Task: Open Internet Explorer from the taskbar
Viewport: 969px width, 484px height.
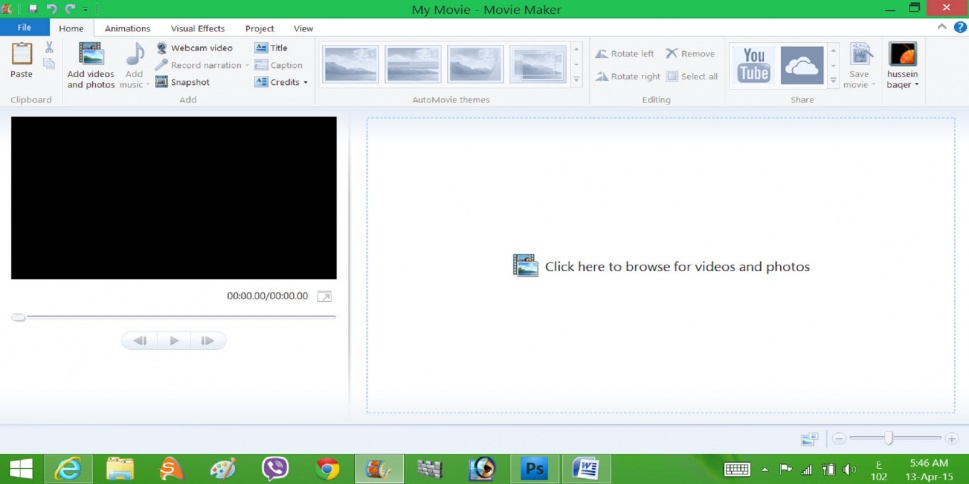Action: 68,469
